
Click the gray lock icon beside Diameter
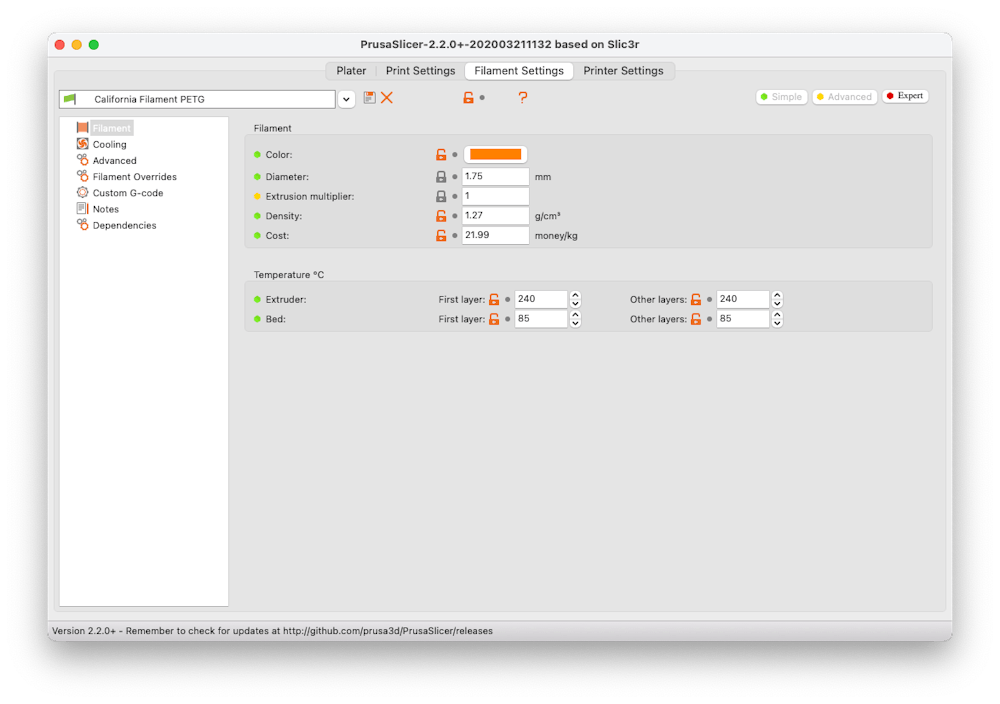pos(441,177)
